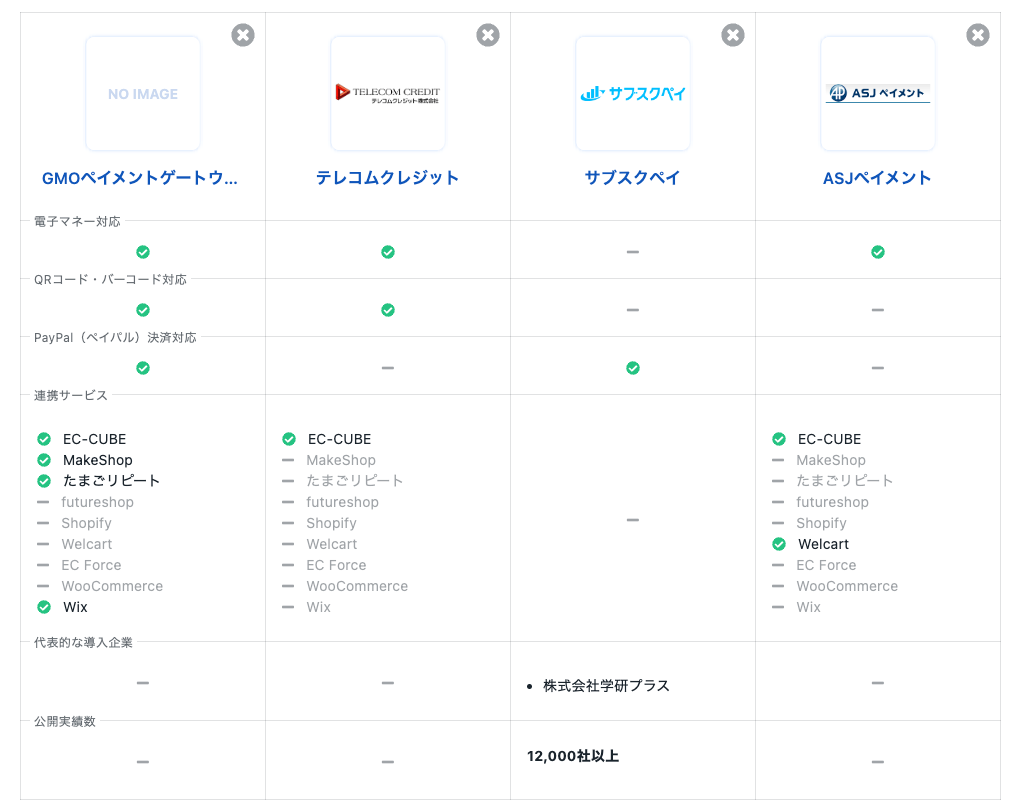
Task: Click 株式会社学研プラス list item
Action: (606, 686)
